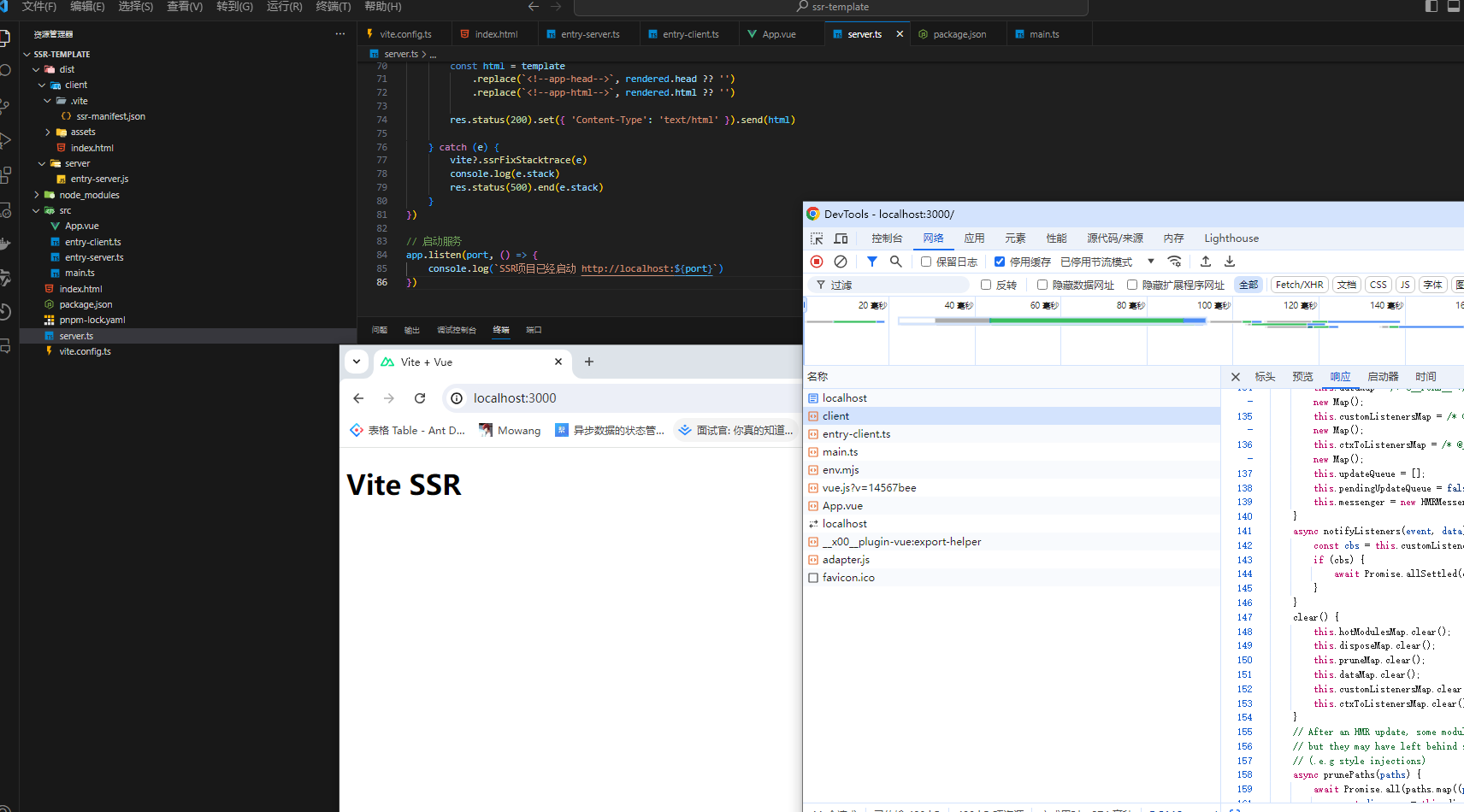Viewport: 1464px width, 812px height.
Task: Open the 问题 panel tab in VS Code
Action: 380,330
